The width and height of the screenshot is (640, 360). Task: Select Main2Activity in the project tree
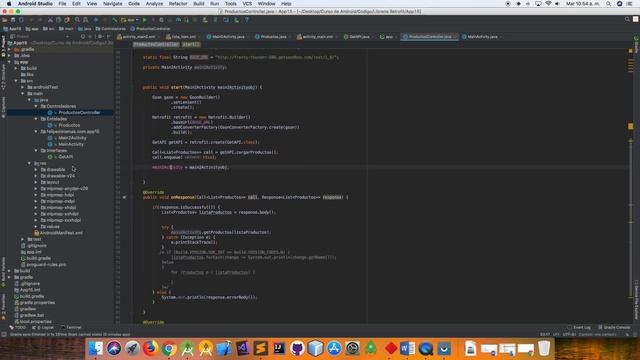click(72, 138)
